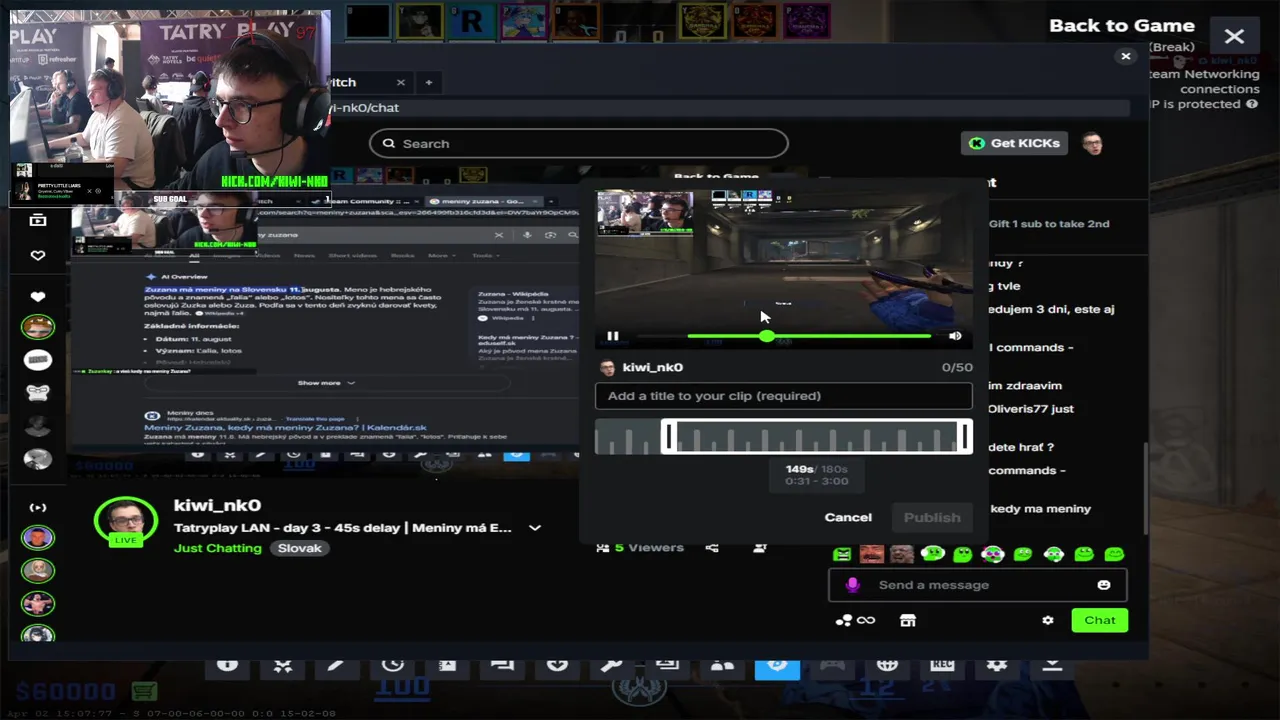This screenshot has height=720, width=1280.
Task: Select the last emote in chat emote row
Action: click(x=1114, y=554)
